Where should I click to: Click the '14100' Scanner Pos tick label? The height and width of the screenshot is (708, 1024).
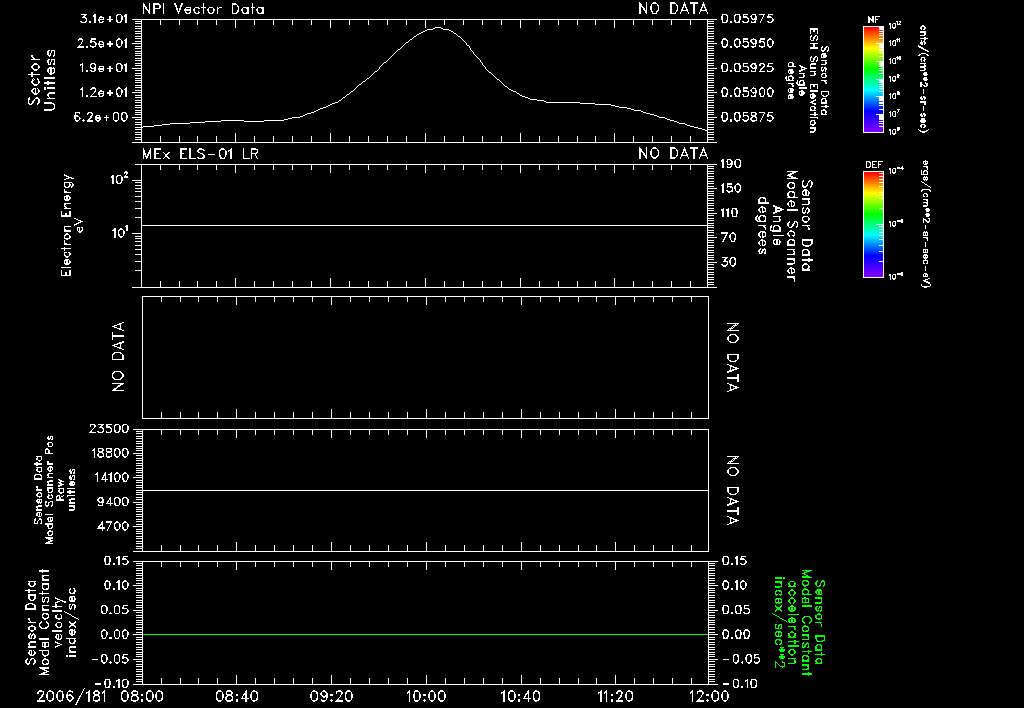click(108, 478)
